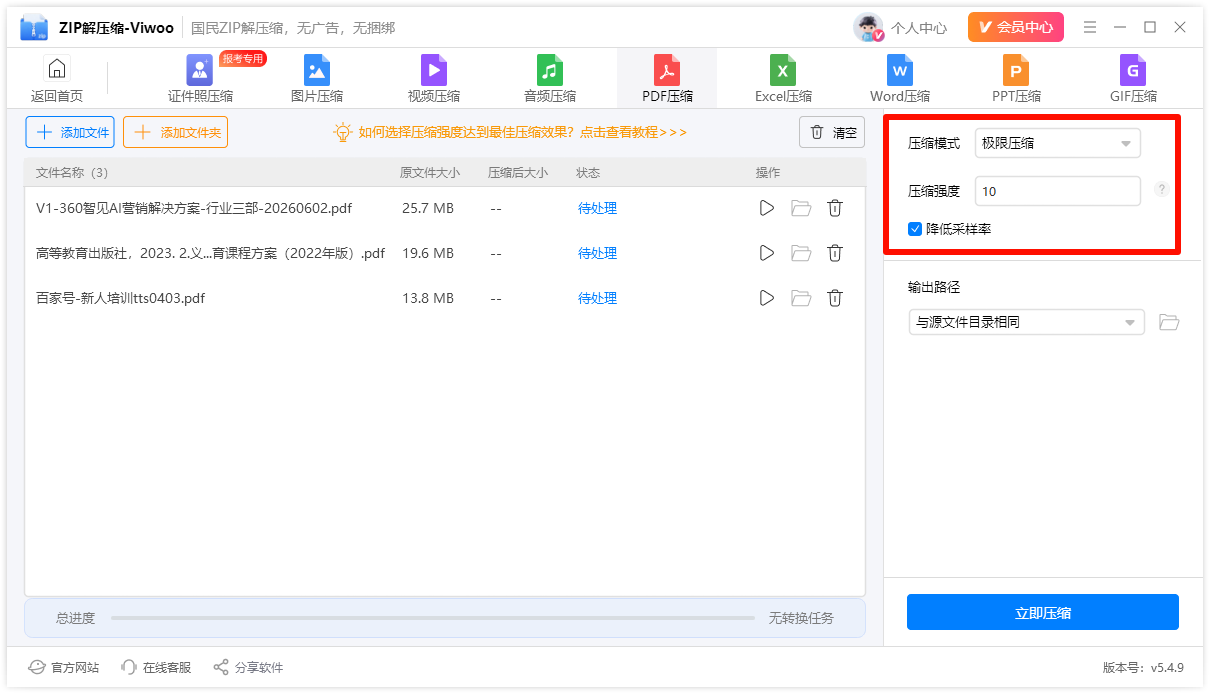The width and height of the screenshot is (1210, 694).
Task: Click the 19.6 MB size cell
Action: click(x=428, y=253)
